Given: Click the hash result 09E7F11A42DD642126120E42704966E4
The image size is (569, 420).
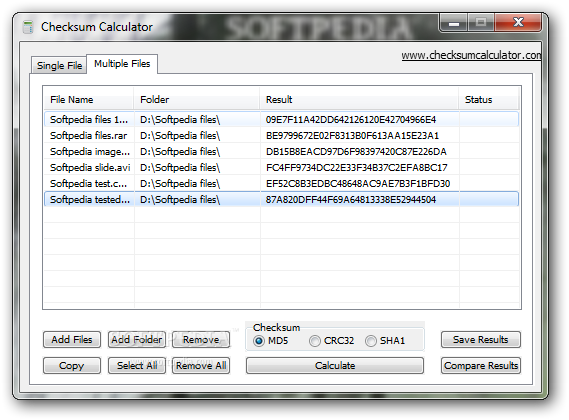Looking at the screenshot, I should [351, 119].
